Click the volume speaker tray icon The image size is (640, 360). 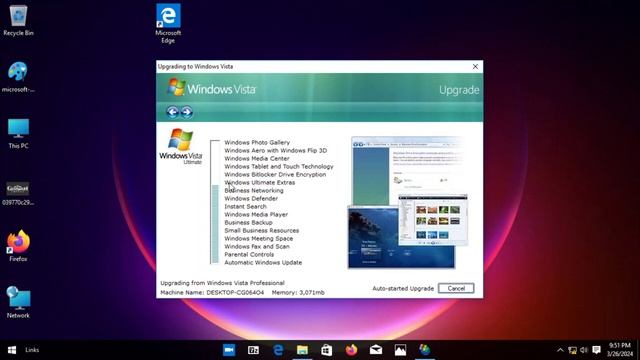coord(584,350)
